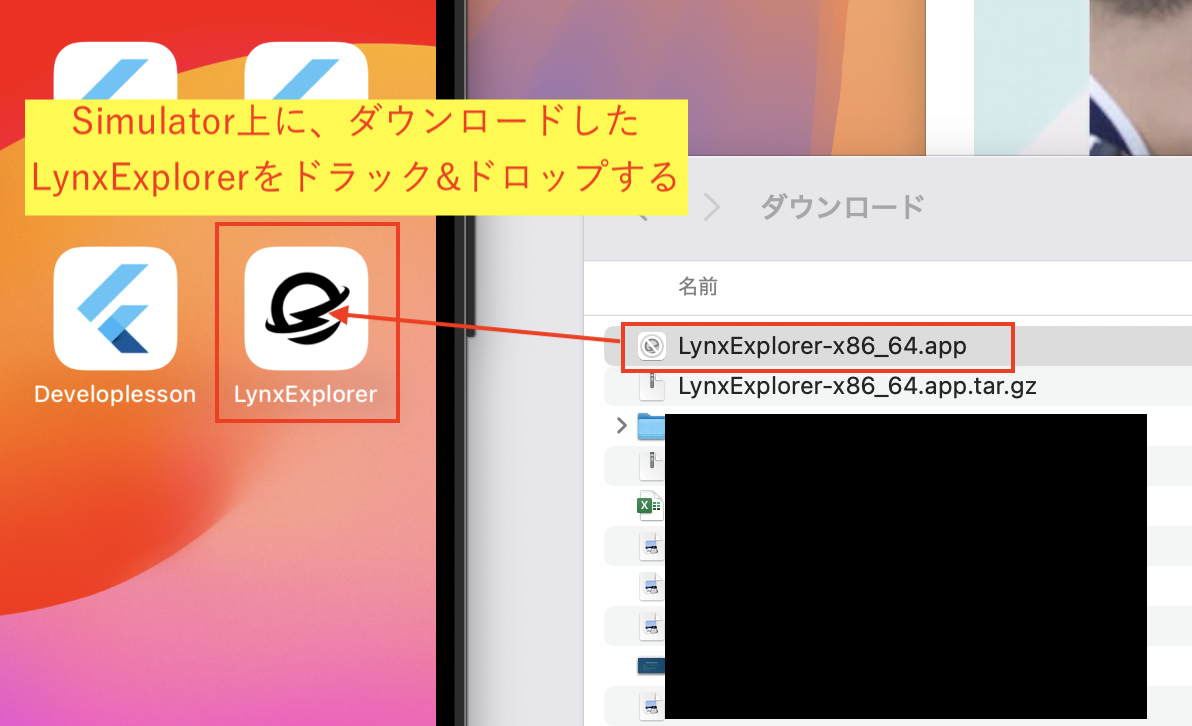Select the LynxExplorer-x86_64.app file icon

[x=652, y=347]
